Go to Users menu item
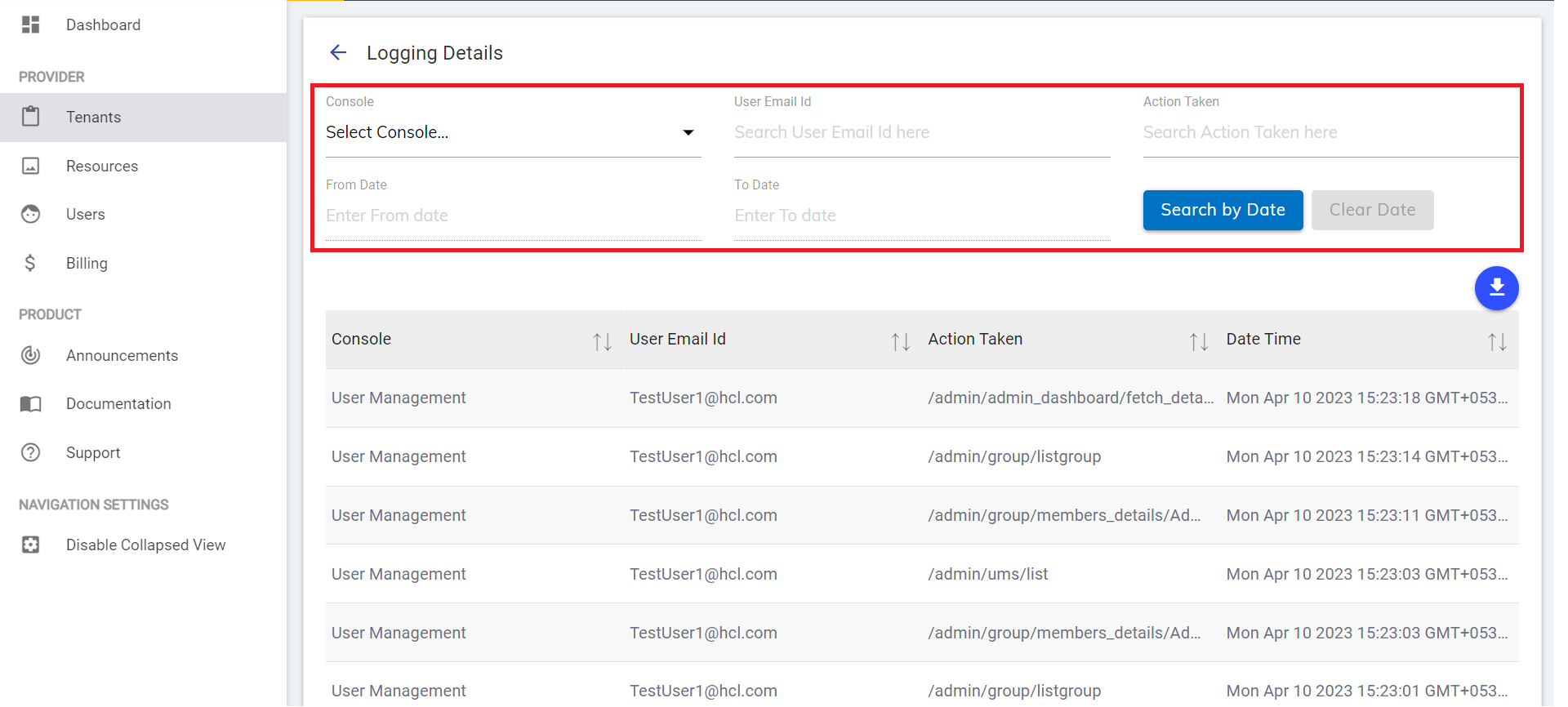The image size is (1568, 707). 143,214
